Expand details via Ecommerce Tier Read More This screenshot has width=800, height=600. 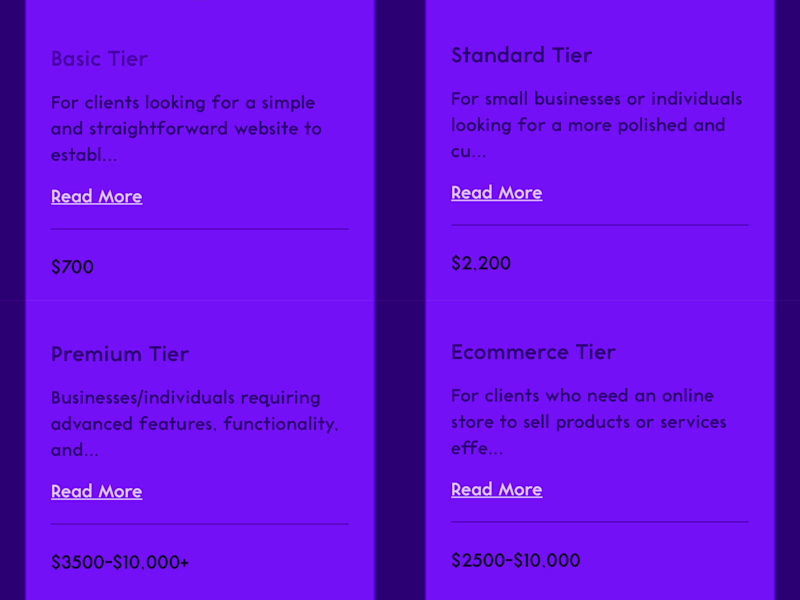point(497,489)
